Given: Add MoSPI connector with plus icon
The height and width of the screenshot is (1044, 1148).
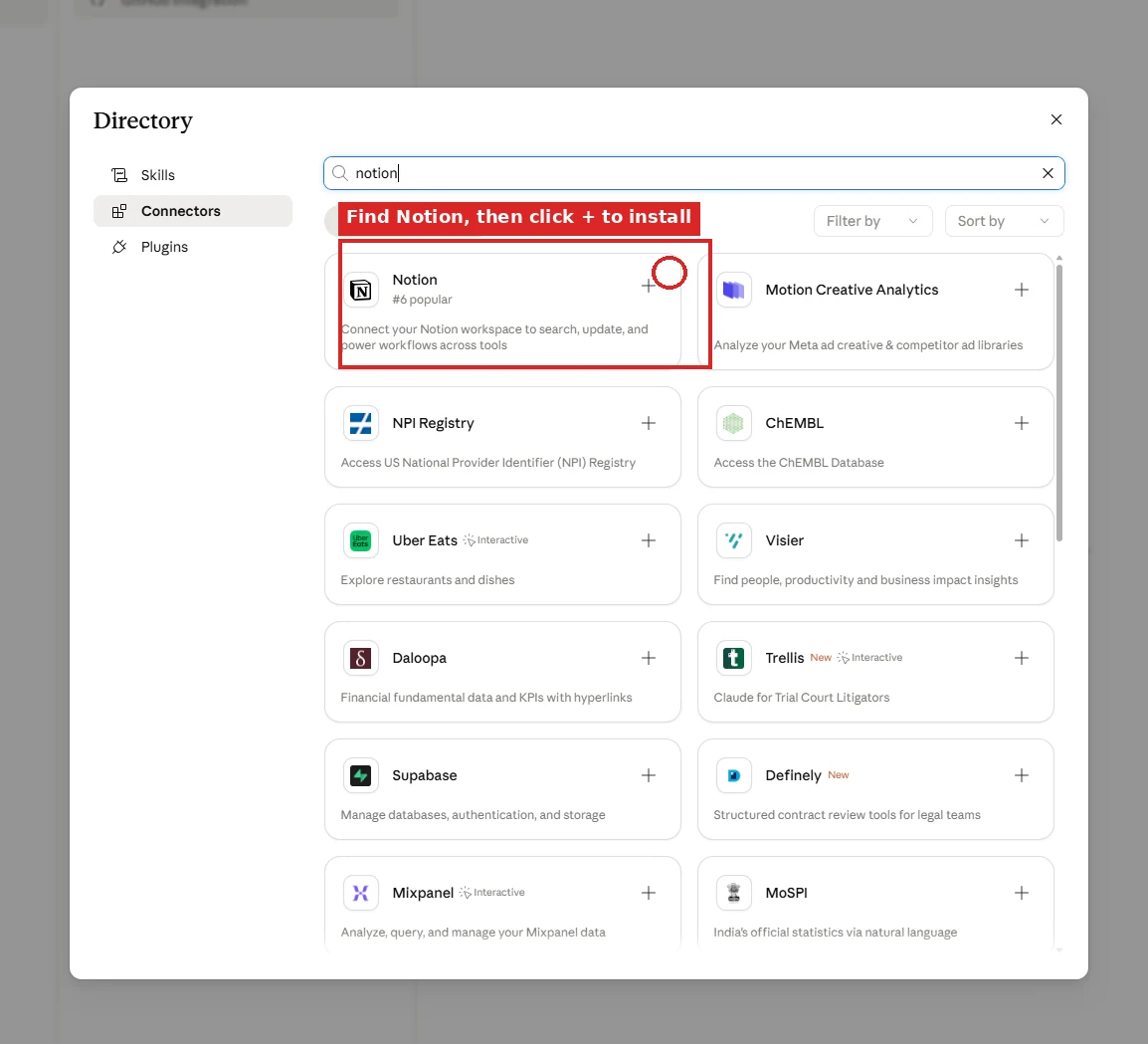Looking at the screenshot, I should pyautogui.click(x=1022, y=893).
